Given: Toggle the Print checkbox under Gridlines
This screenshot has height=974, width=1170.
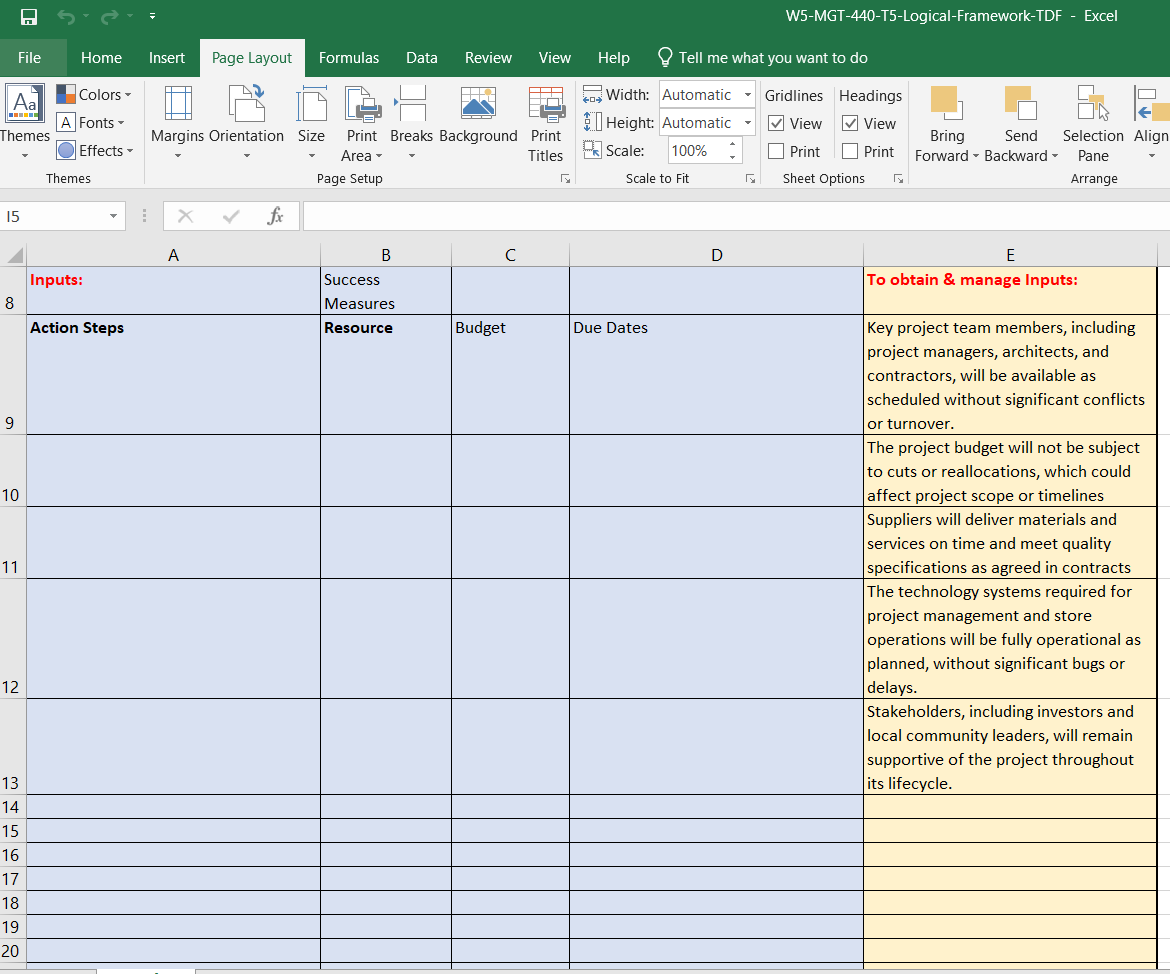Looking at the screenshot, I should coord(776,151).
